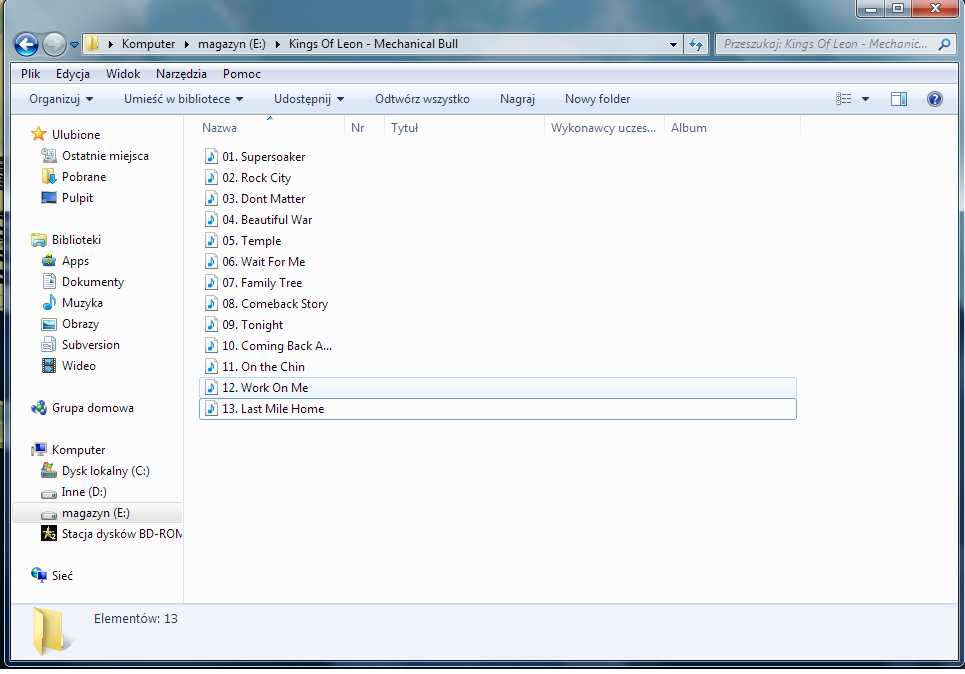Click Komputer in the address breadcrumb
The width and height of the screenshot is (965, 674).
[148, 44]
